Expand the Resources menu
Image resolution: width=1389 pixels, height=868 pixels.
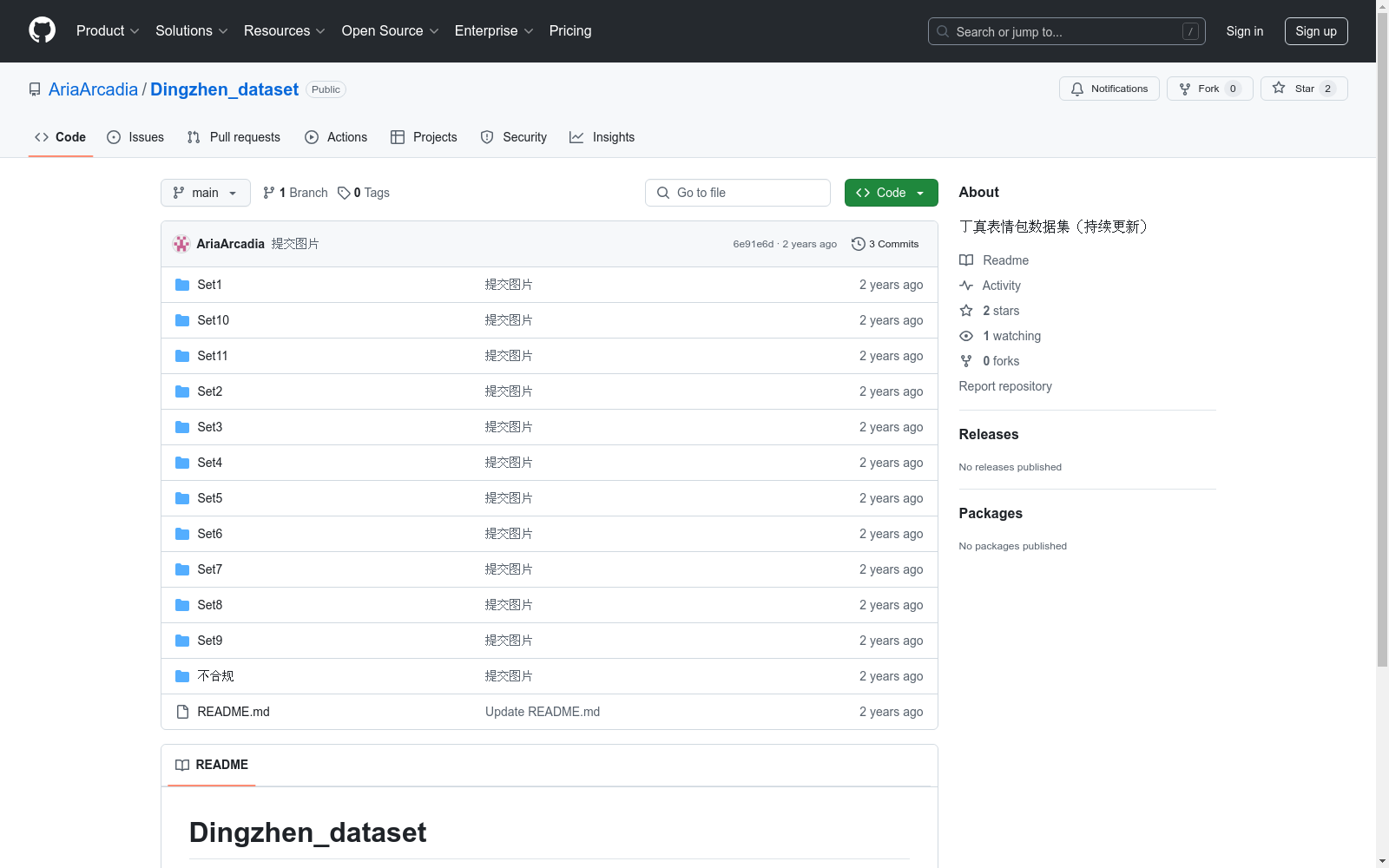(x=285, y=31)
